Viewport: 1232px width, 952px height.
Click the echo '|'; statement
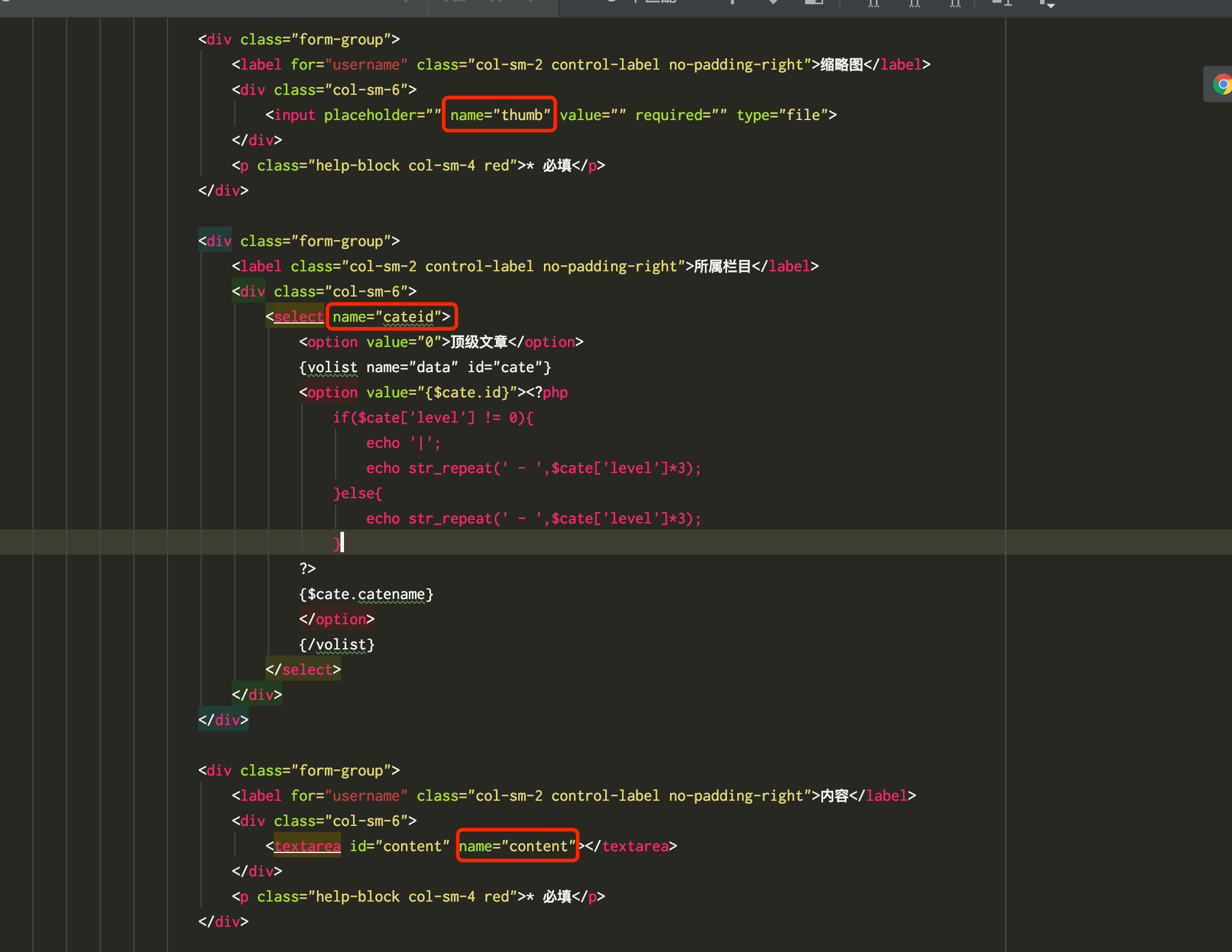(x=403, y=442)
